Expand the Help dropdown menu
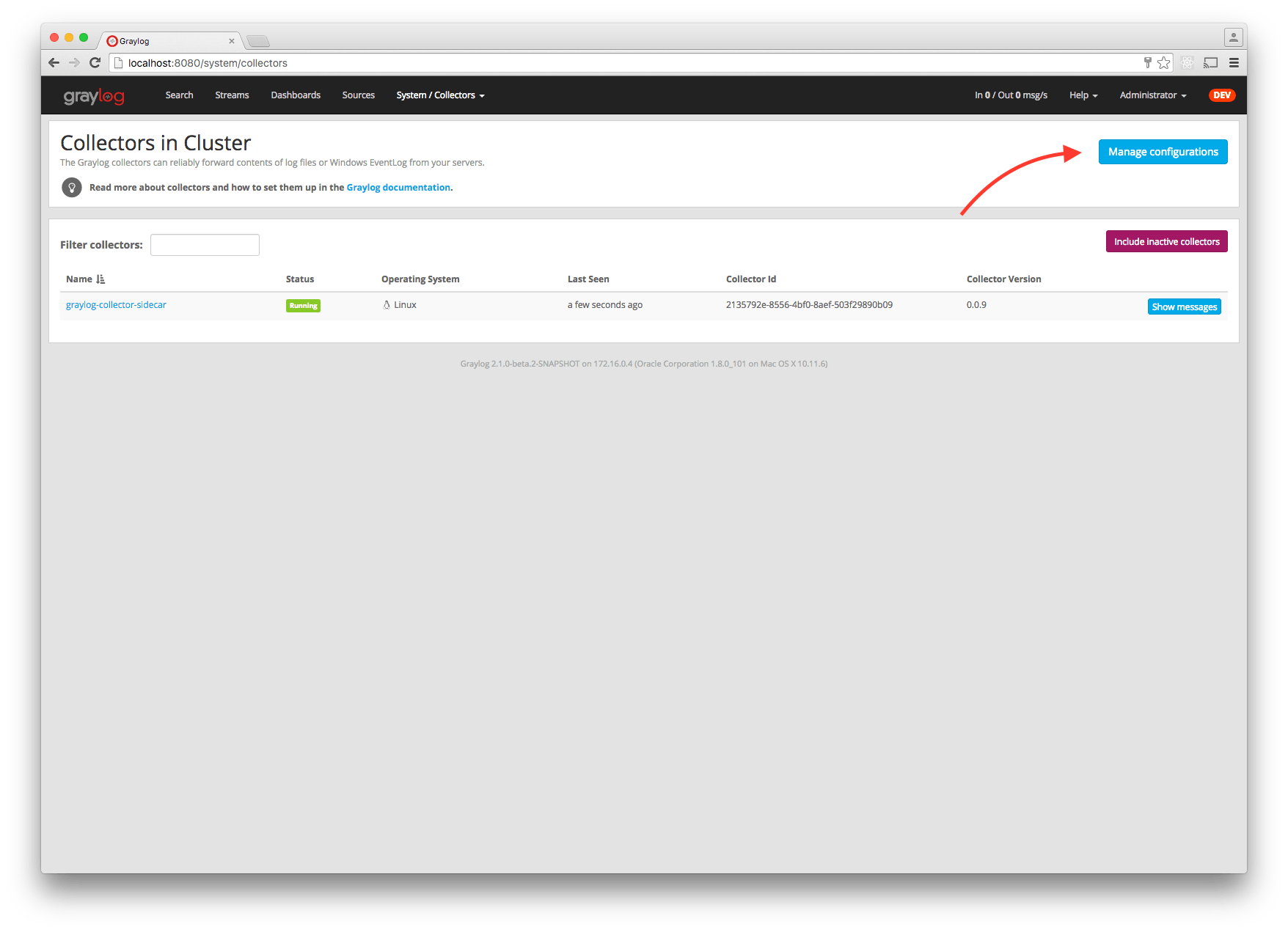1288x932 pixels. tap(1083, 95)
